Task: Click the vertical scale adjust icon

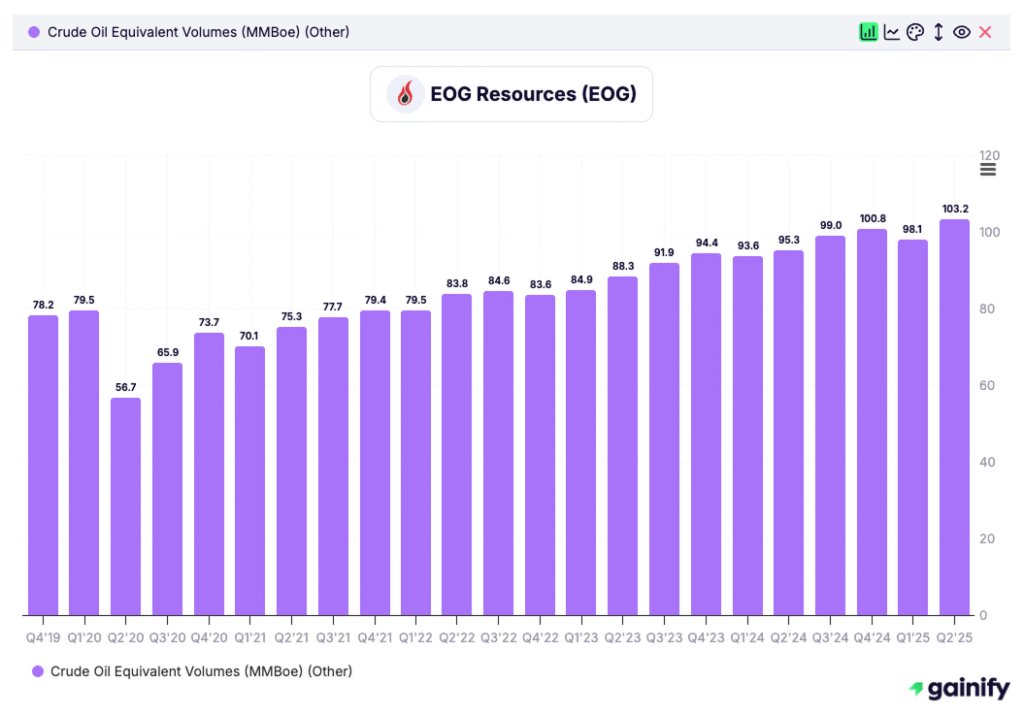Action: click(938, 32)
